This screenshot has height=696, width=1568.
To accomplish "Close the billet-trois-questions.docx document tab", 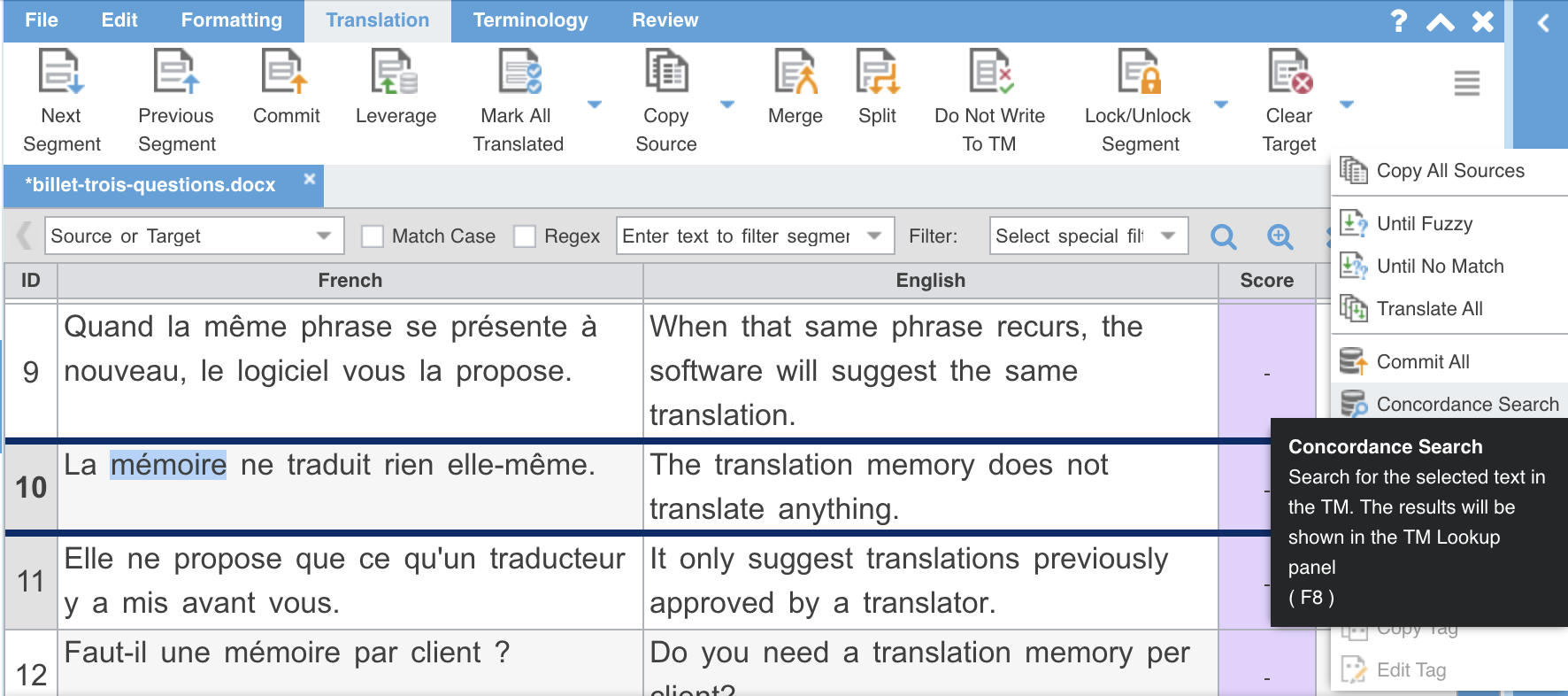I will [310, 179].
